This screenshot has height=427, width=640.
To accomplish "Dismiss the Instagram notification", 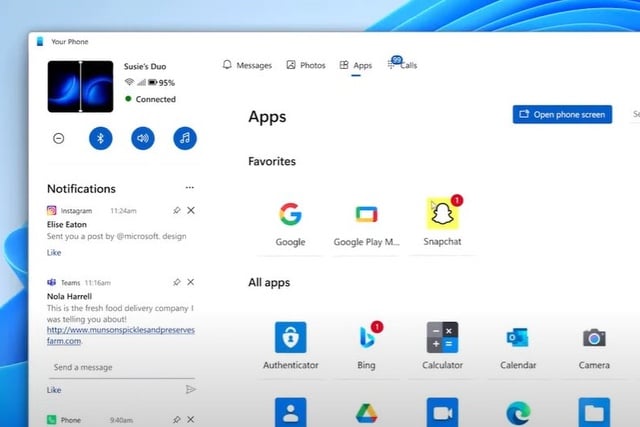I will (191, 210).
